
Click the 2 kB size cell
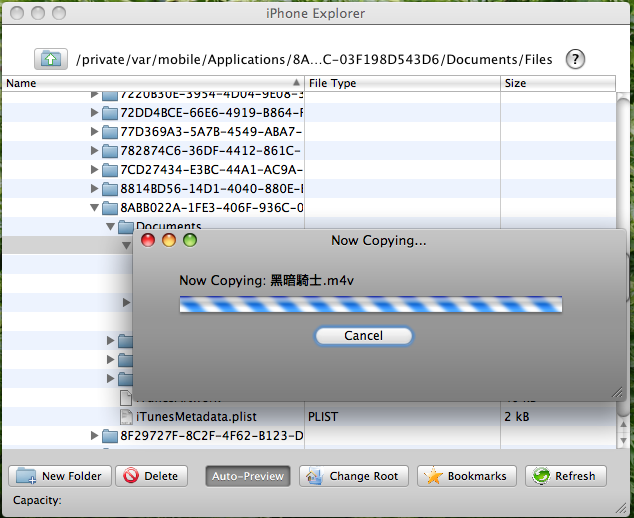(x=517, y=417)
